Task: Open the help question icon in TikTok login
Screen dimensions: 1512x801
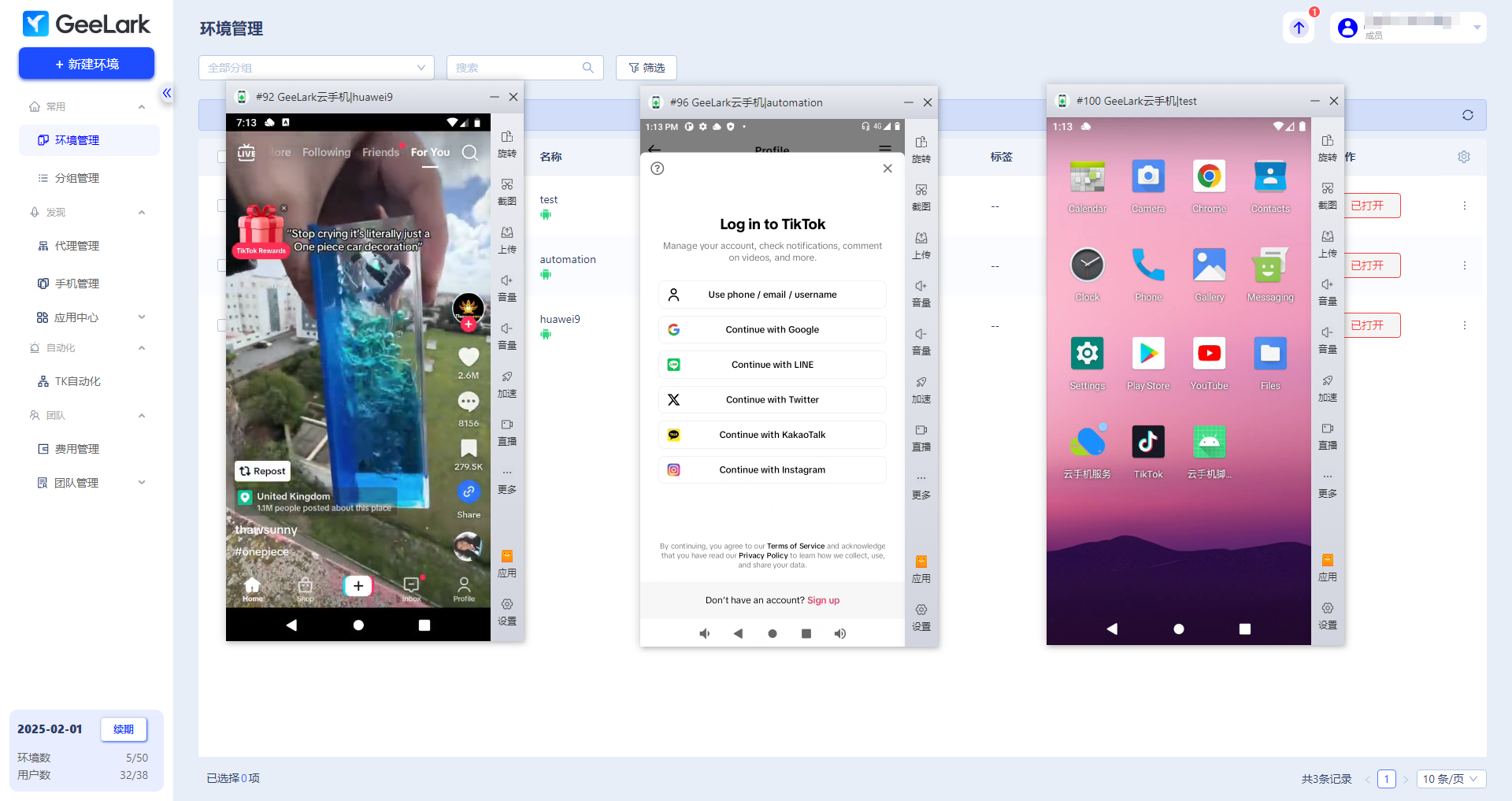Action: coord(658,168)
